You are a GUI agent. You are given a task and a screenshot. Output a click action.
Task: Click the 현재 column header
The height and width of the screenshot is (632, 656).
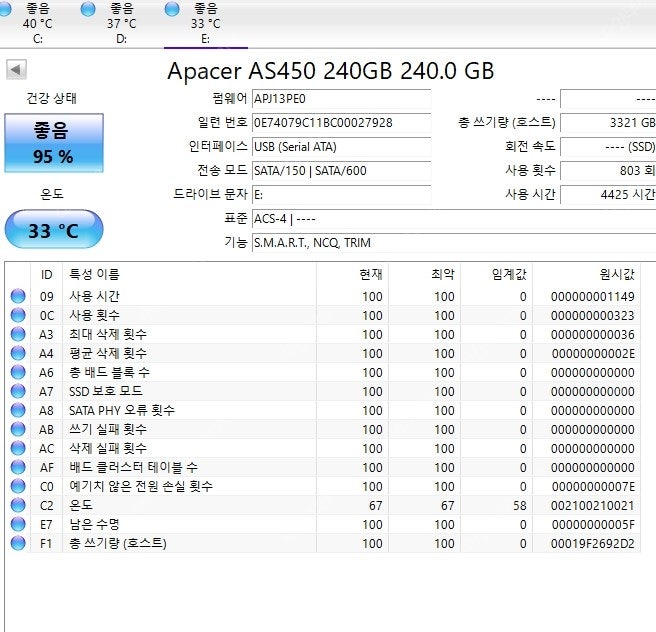353,274
